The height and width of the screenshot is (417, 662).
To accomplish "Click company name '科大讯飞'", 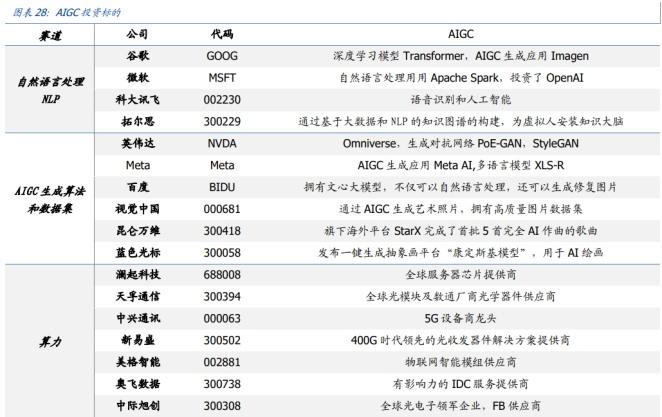I will tap(138, 100).
